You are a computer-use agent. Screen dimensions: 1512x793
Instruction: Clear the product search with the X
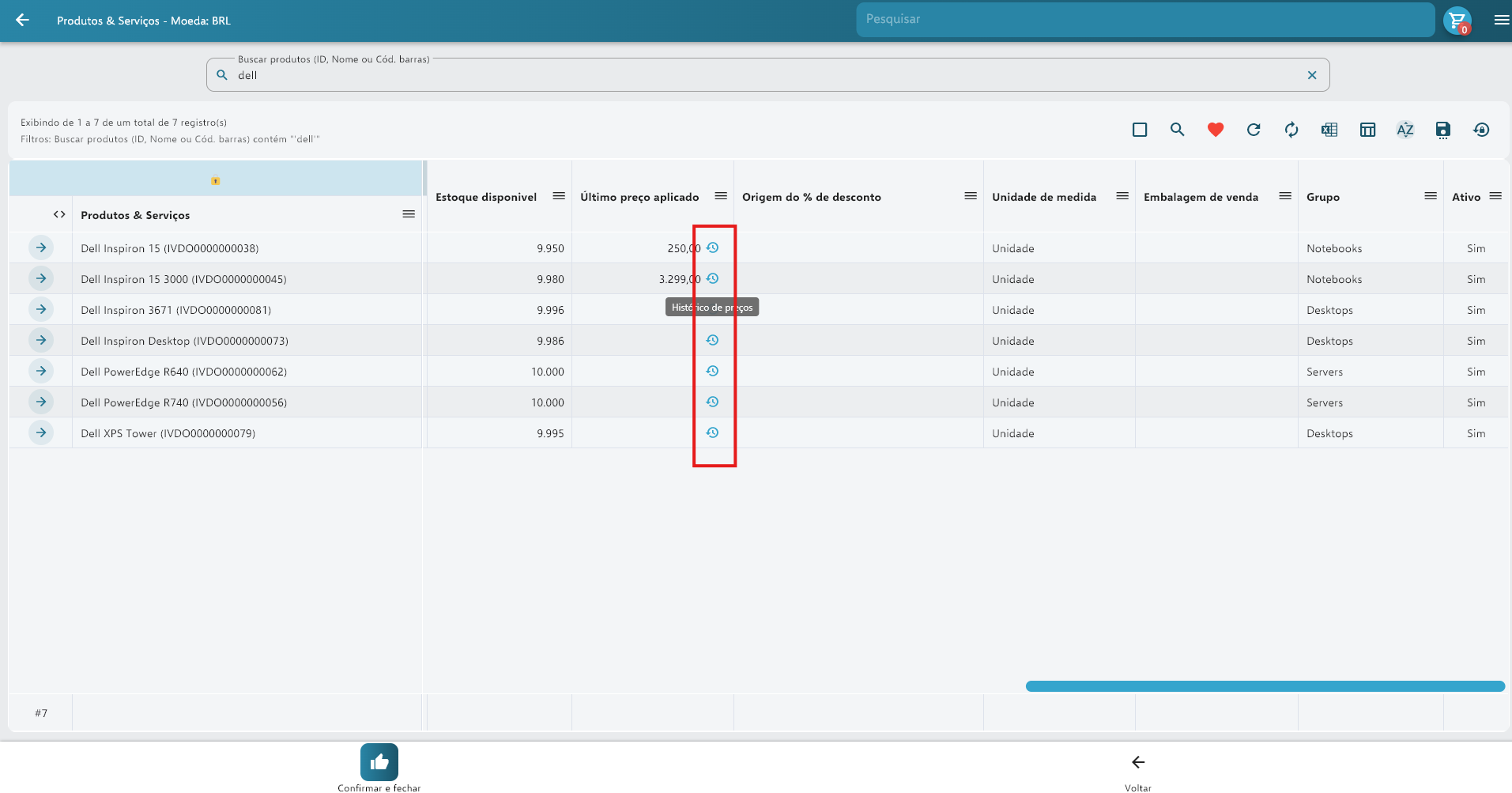[x=1312, y=75]
